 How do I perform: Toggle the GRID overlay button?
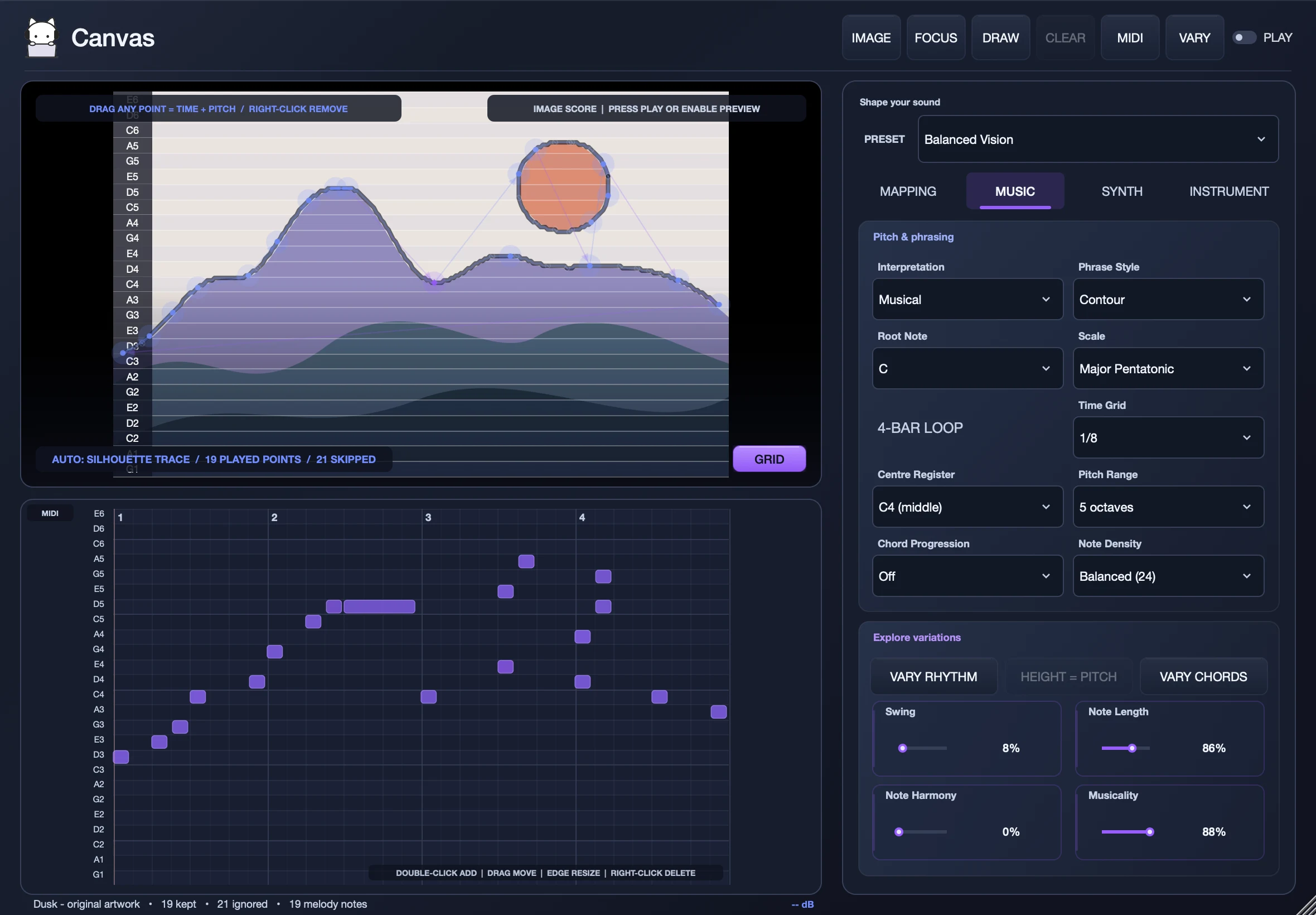(769, 459)
